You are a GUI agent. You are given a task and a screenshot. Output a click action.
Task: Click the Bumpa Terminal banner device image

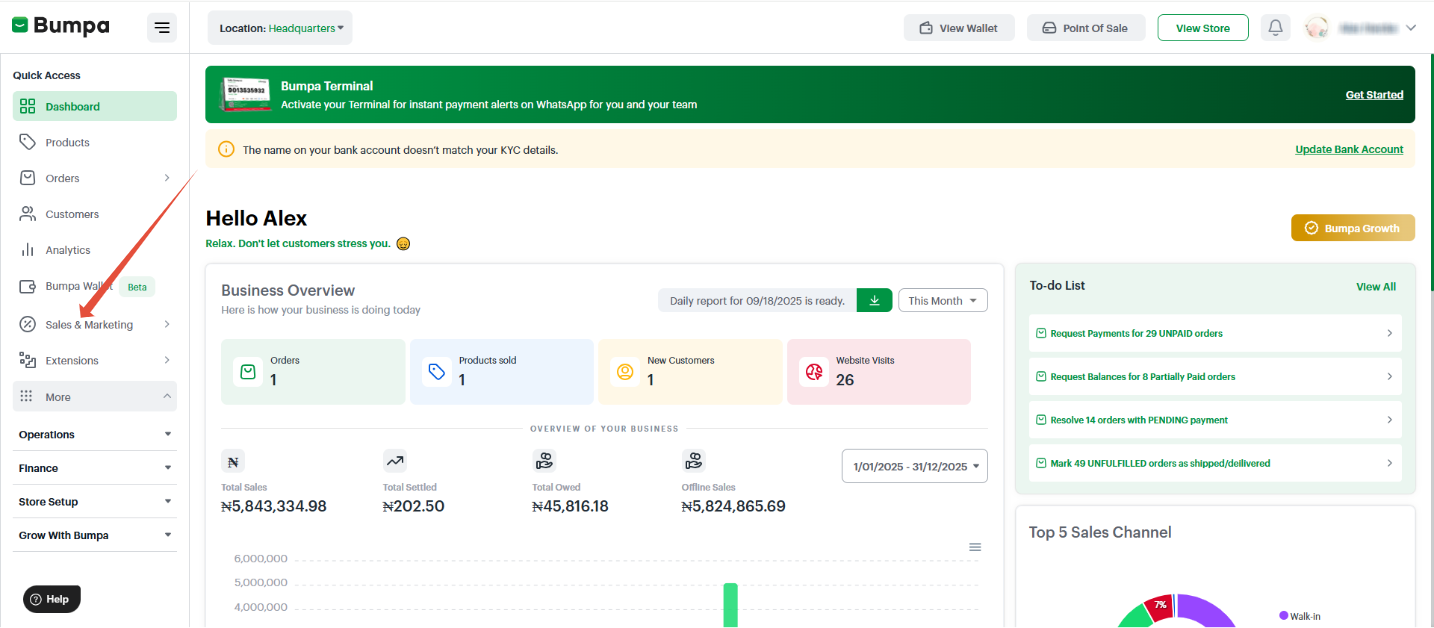coord(248,95)
